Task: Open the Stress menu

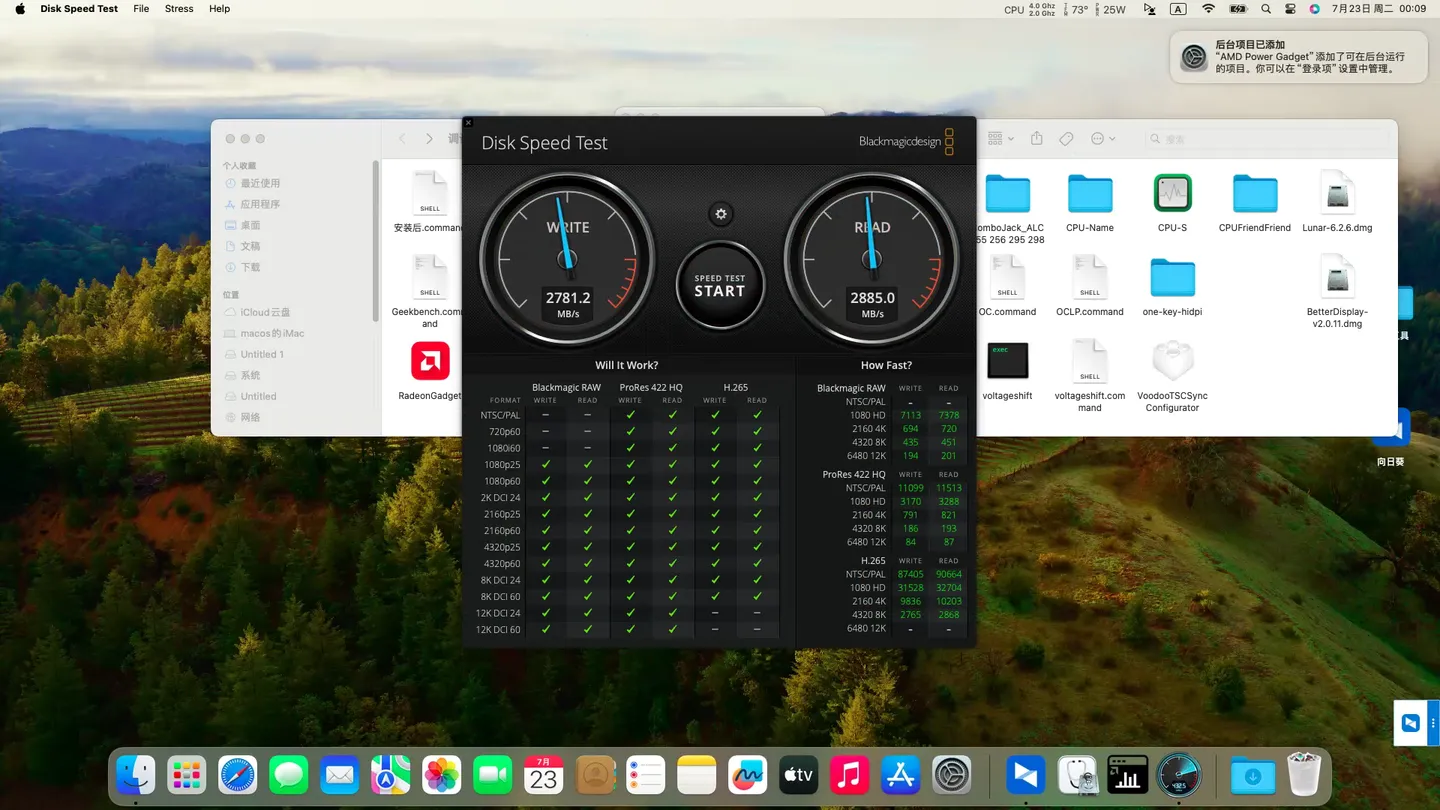Action: pos(179,9)
